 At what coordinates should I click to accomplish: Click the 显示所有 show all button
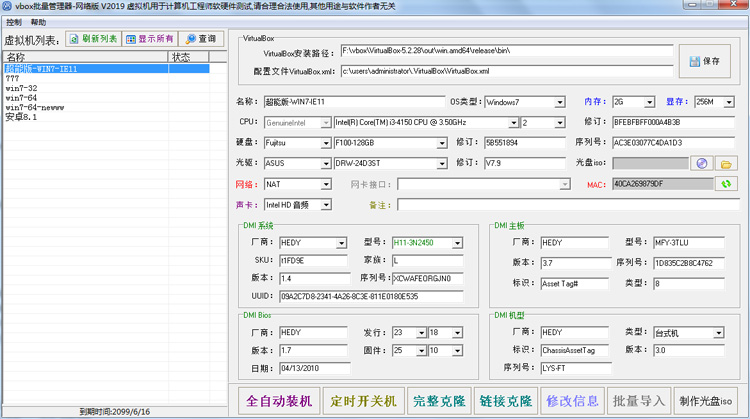[x=150, y=39]
